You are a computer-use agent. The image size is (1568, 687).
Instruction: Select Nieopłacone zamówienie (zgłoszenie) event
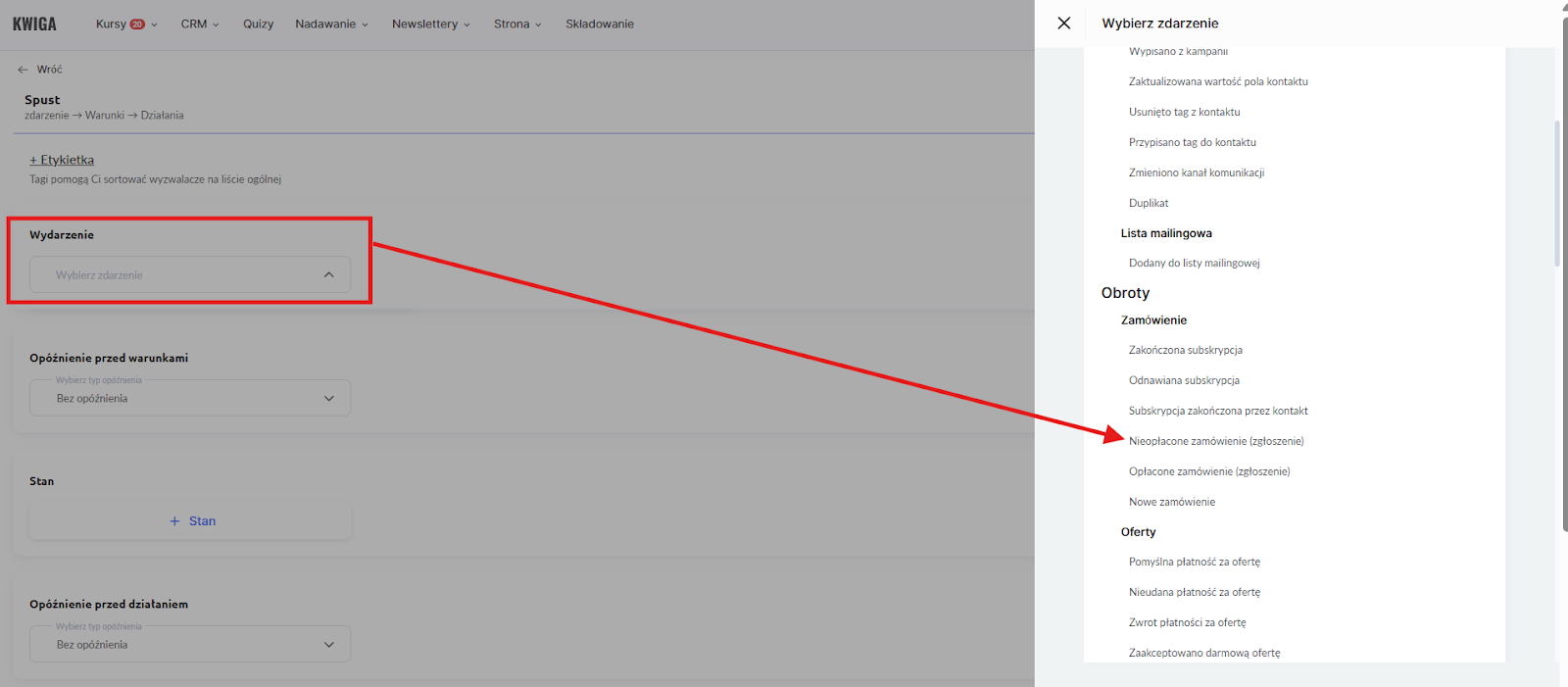pos(1216,441)
